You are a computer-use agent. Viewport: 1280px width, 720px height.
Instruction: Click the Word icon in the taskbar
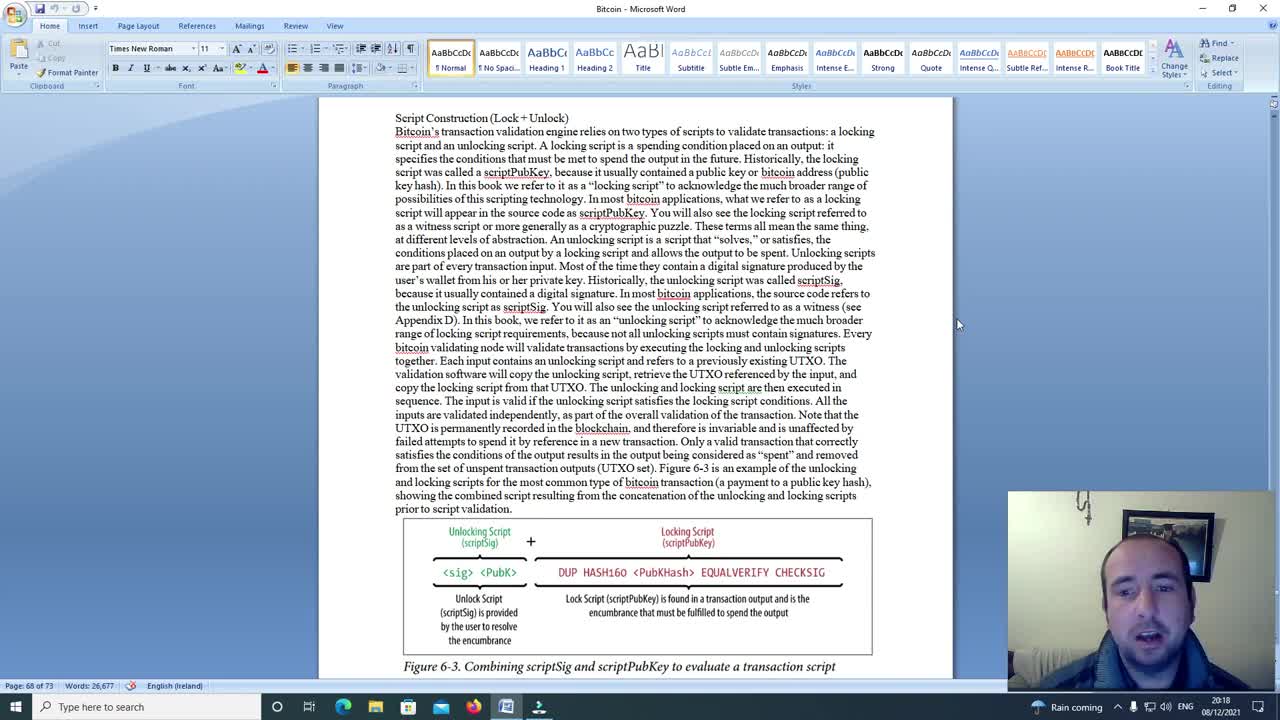coord(506,707)
